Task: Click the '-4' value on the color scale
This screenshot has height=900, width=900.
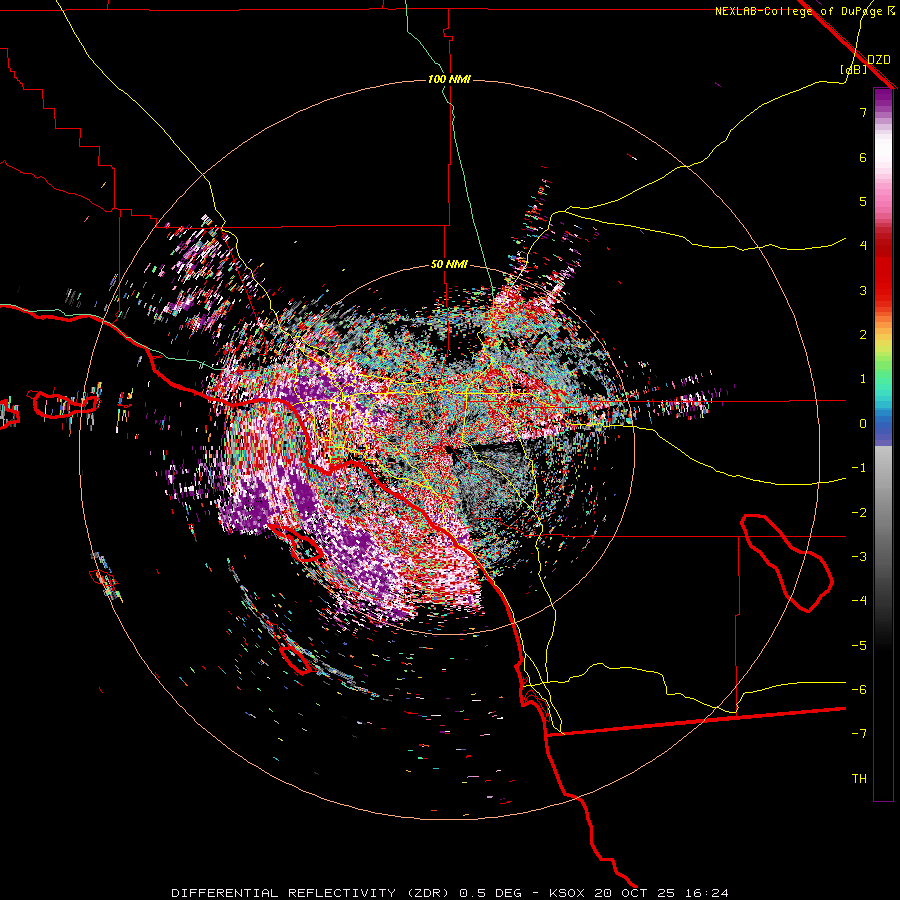Action: 859,600
